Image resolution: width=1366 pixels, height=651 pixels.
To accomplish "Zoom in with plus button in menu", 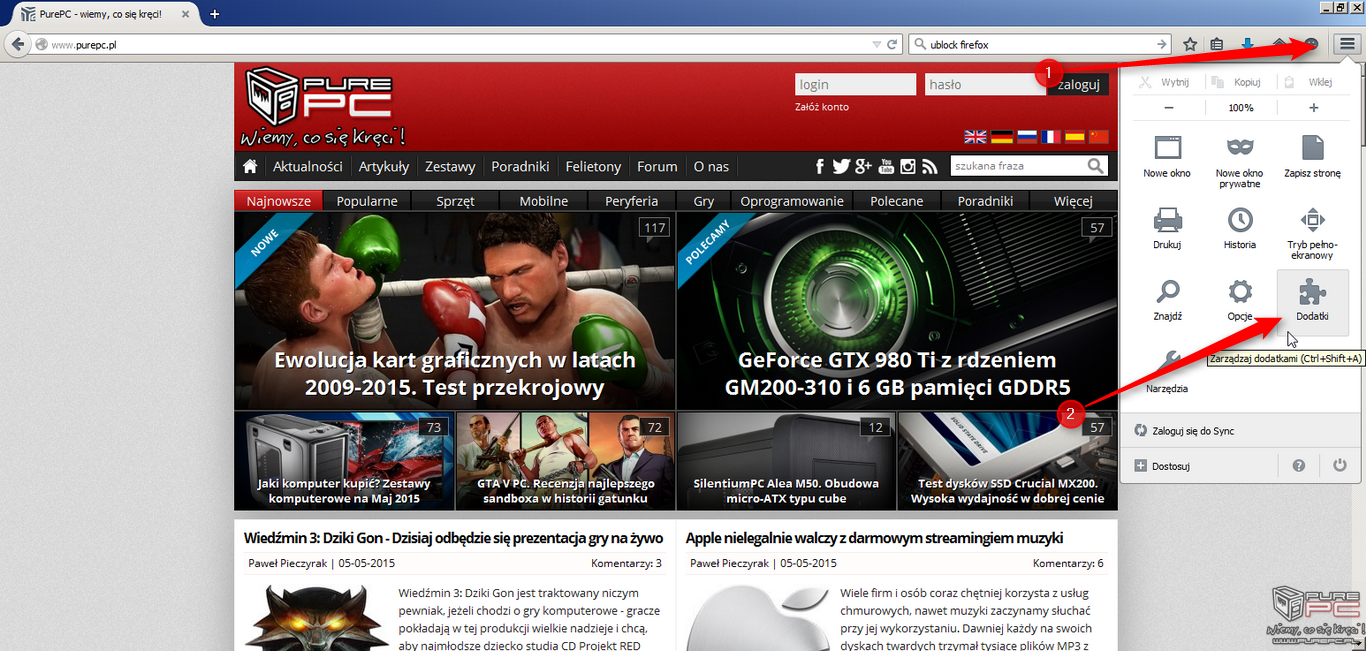I will pos(1313,107).
